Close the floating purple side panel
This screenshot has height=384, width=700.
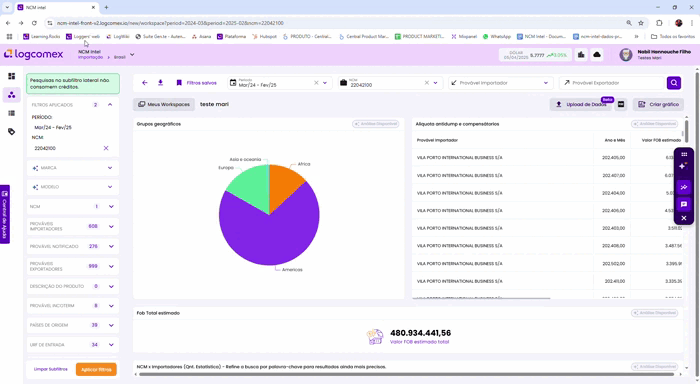tap(683, 218)
